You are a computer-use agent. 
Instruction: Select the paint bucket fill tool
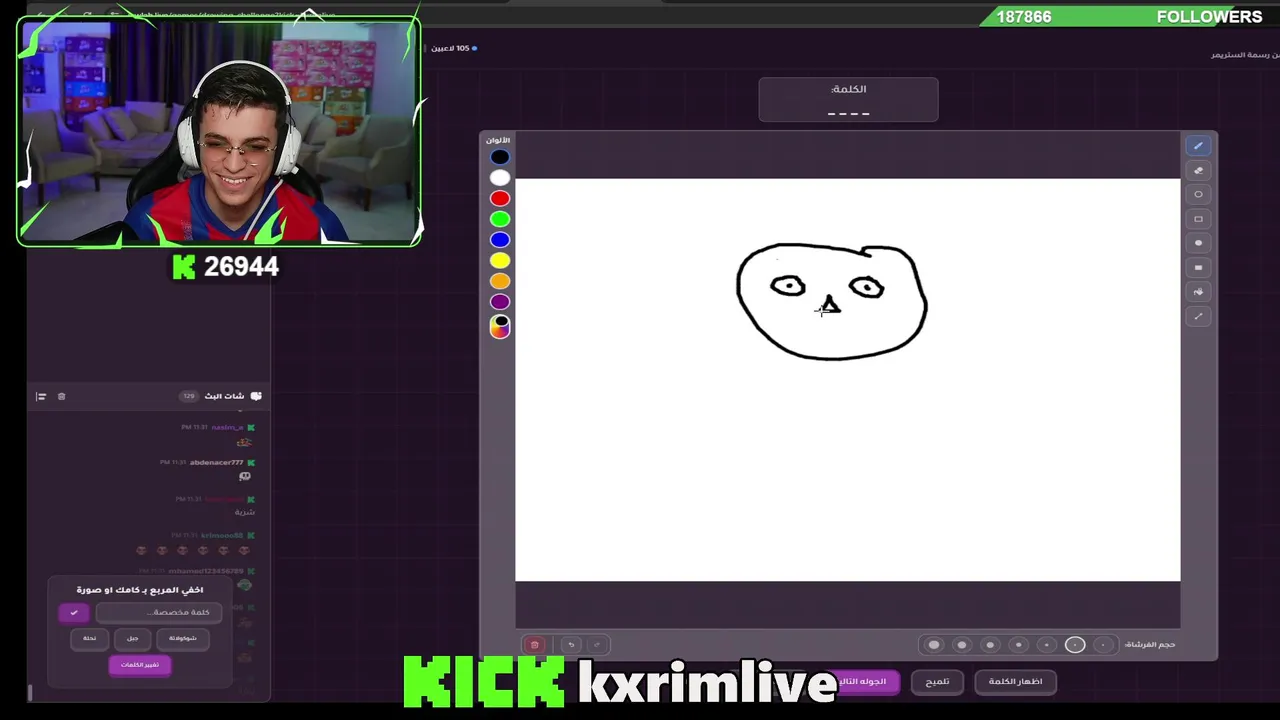(x=1198, y=291)
